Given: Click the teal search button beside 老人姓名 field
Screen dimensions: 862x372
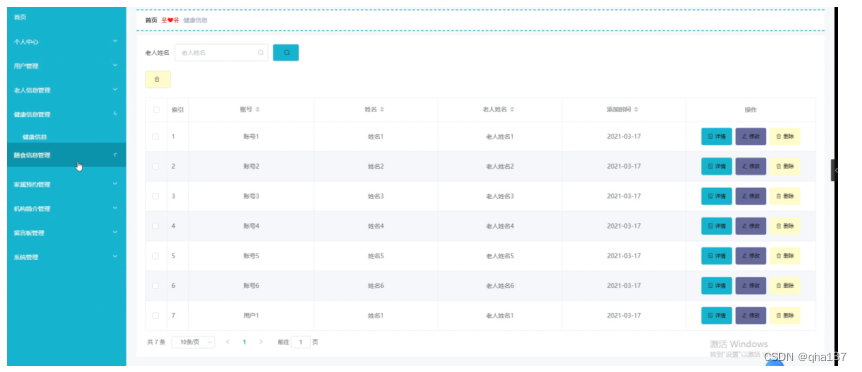Looking at the screenshot, I should [x=285, y=52].
